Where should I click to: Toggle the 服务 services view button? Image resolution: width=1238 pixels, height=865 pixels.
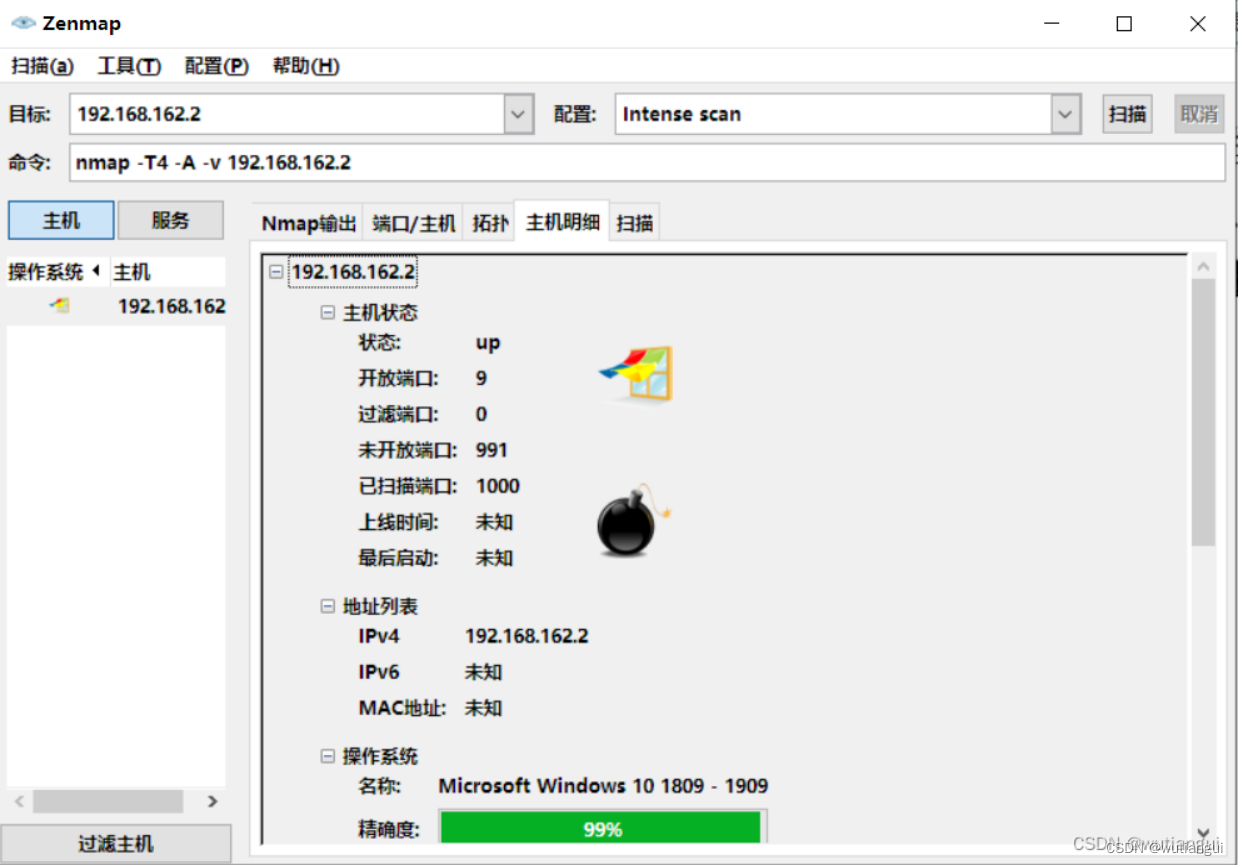tap(171, 220)
